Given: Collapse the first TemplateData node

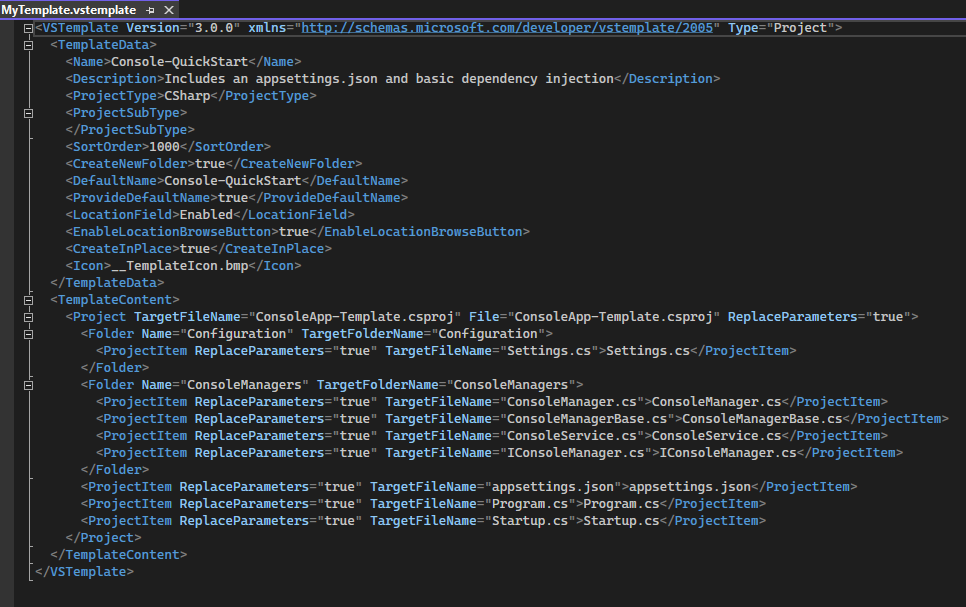Looking at the screenshot, I should click(28, 45).
